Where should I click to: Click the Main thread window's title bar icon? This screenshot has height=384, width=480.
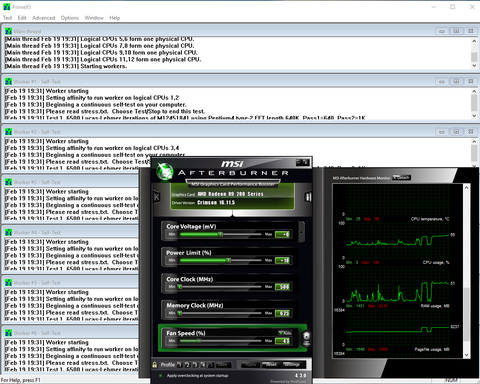pyautogui.click(x=8, y=31)
